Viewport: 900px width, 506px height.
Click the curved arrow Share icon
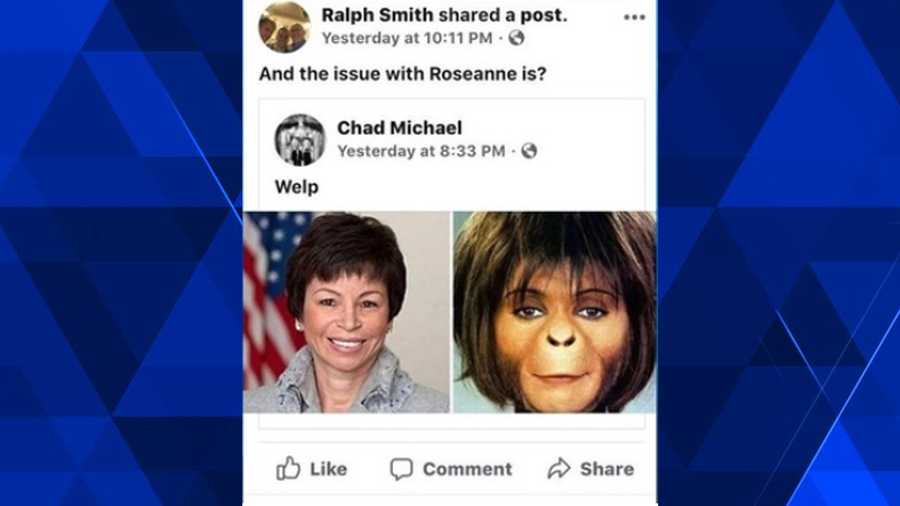click(x=558, y=469)
